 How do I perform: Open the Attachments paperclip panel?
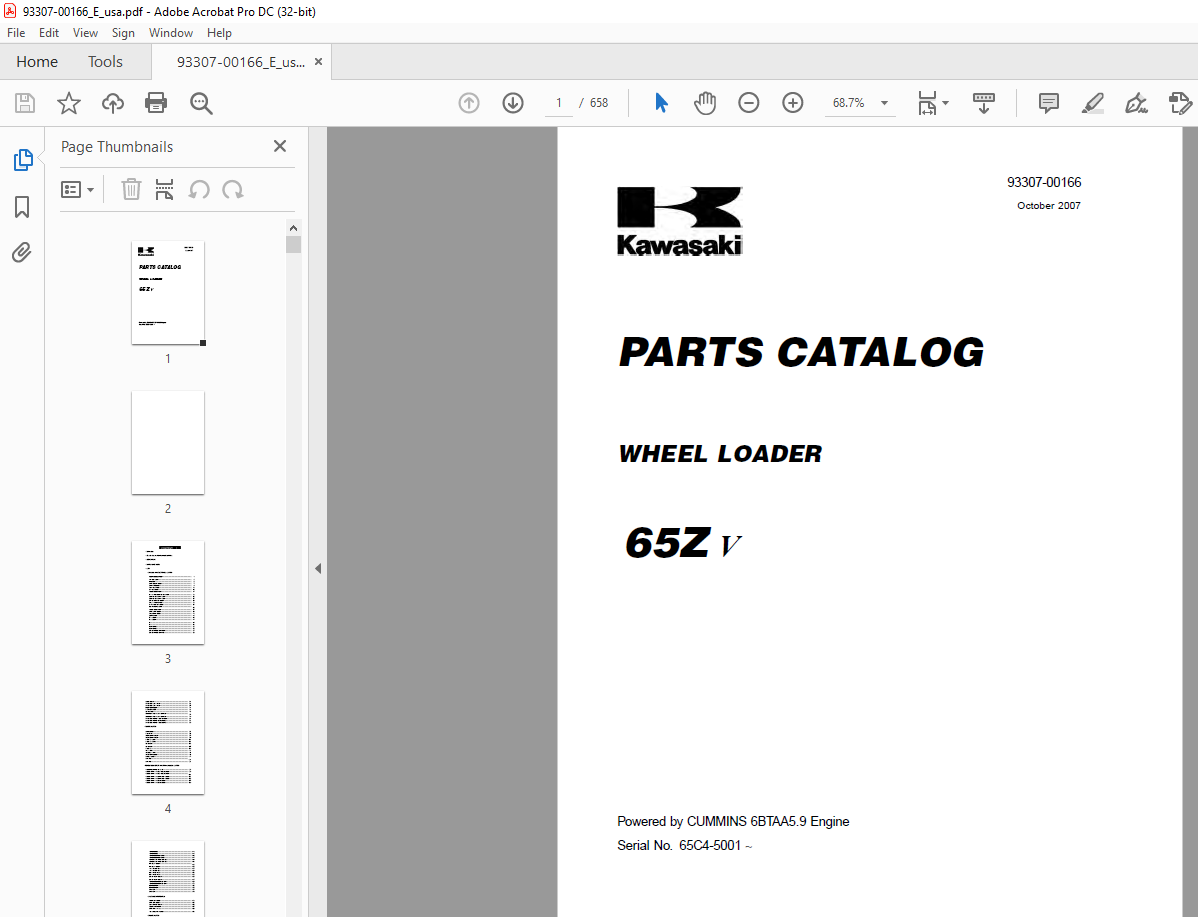tap(21, 252)
